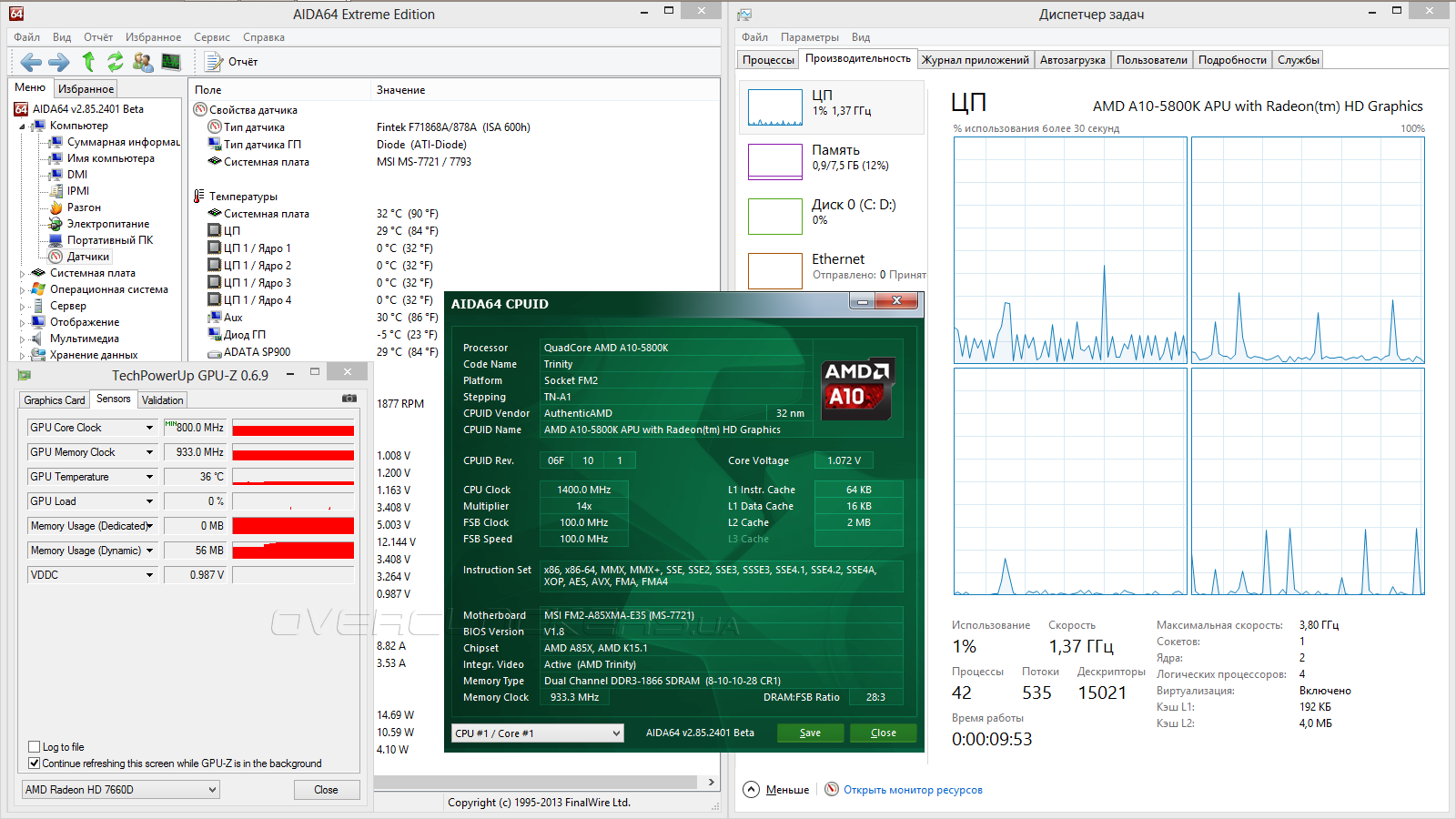Open the GPU Load sensor dropdown

(150, 501)
